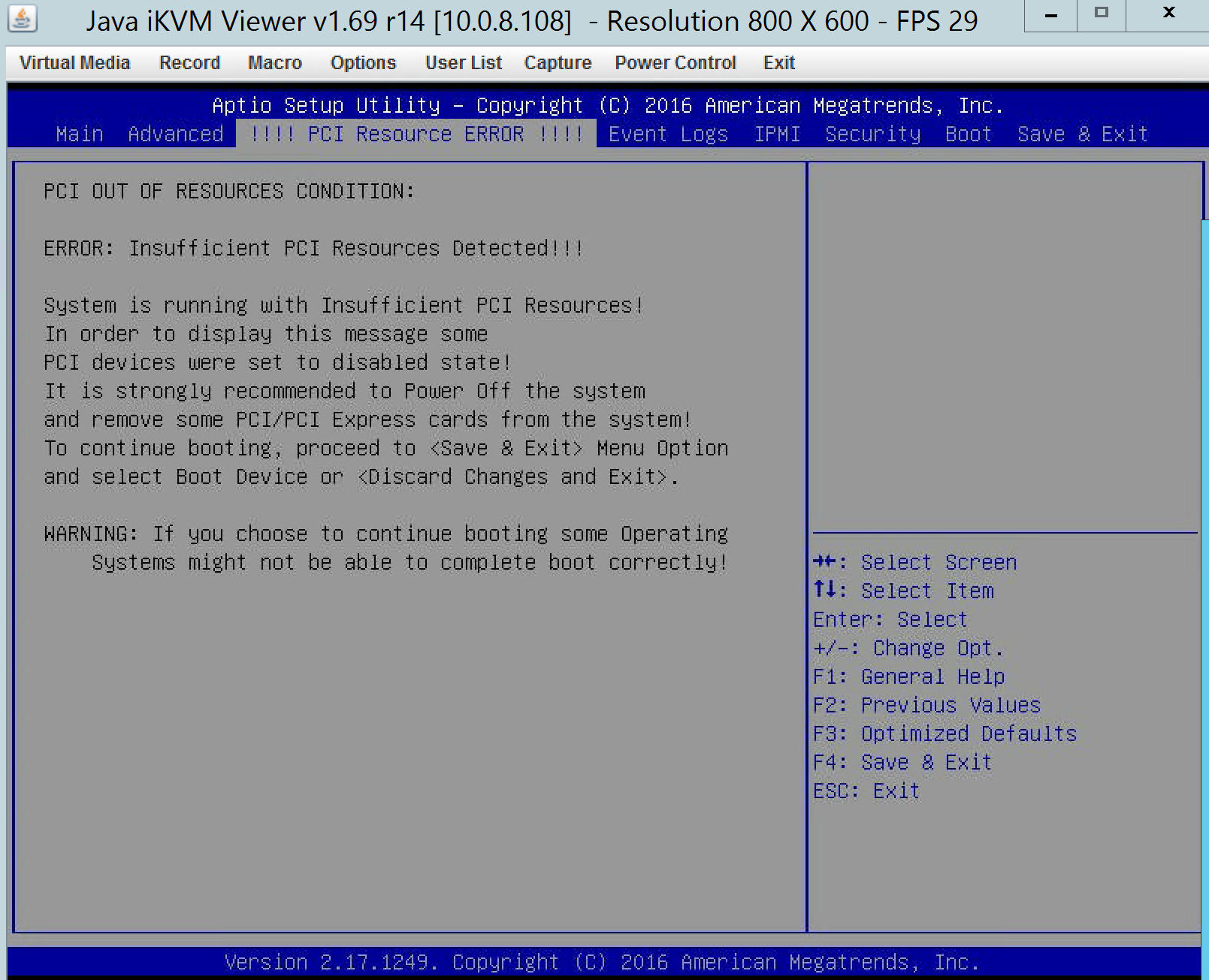
Task: Select the PCI Resource ERROR tab
Action: pyautogui.click(x=416, y=134)
